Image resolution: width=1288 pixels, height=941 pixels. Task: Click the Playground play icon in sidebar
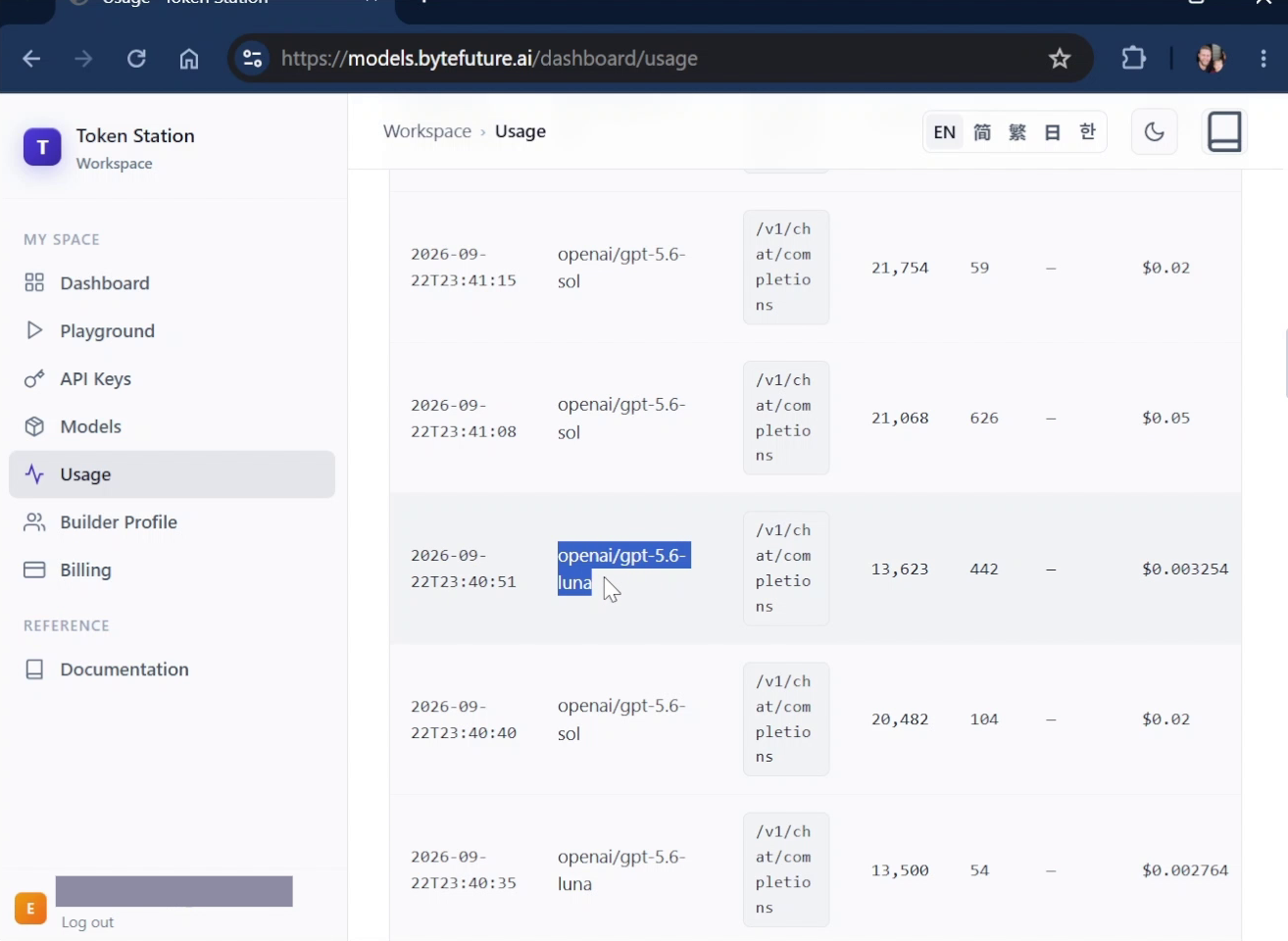click(34, 330)
